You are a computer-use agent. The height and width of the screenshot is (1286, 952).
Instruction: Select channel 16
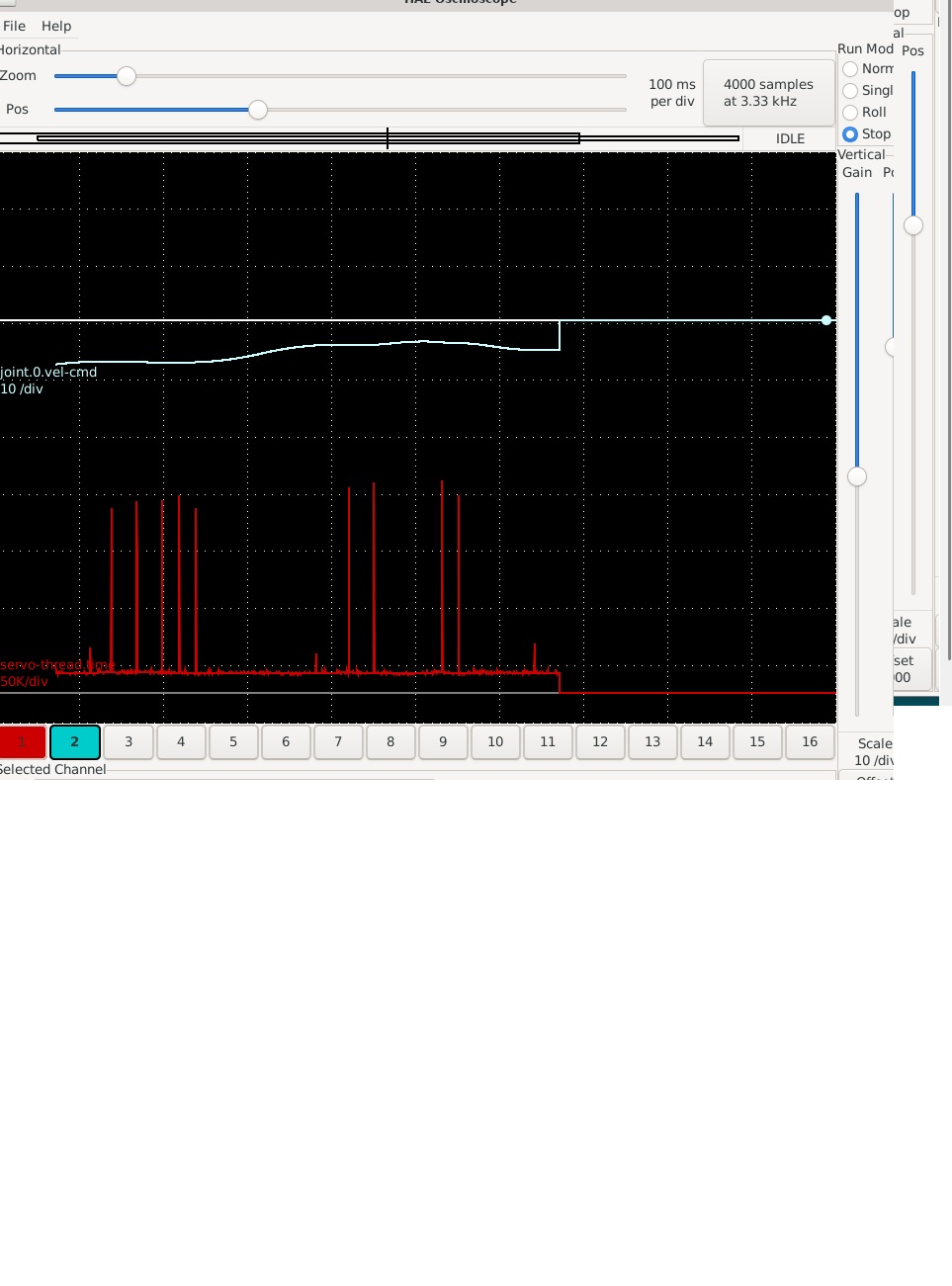click(x=810, y=741)
